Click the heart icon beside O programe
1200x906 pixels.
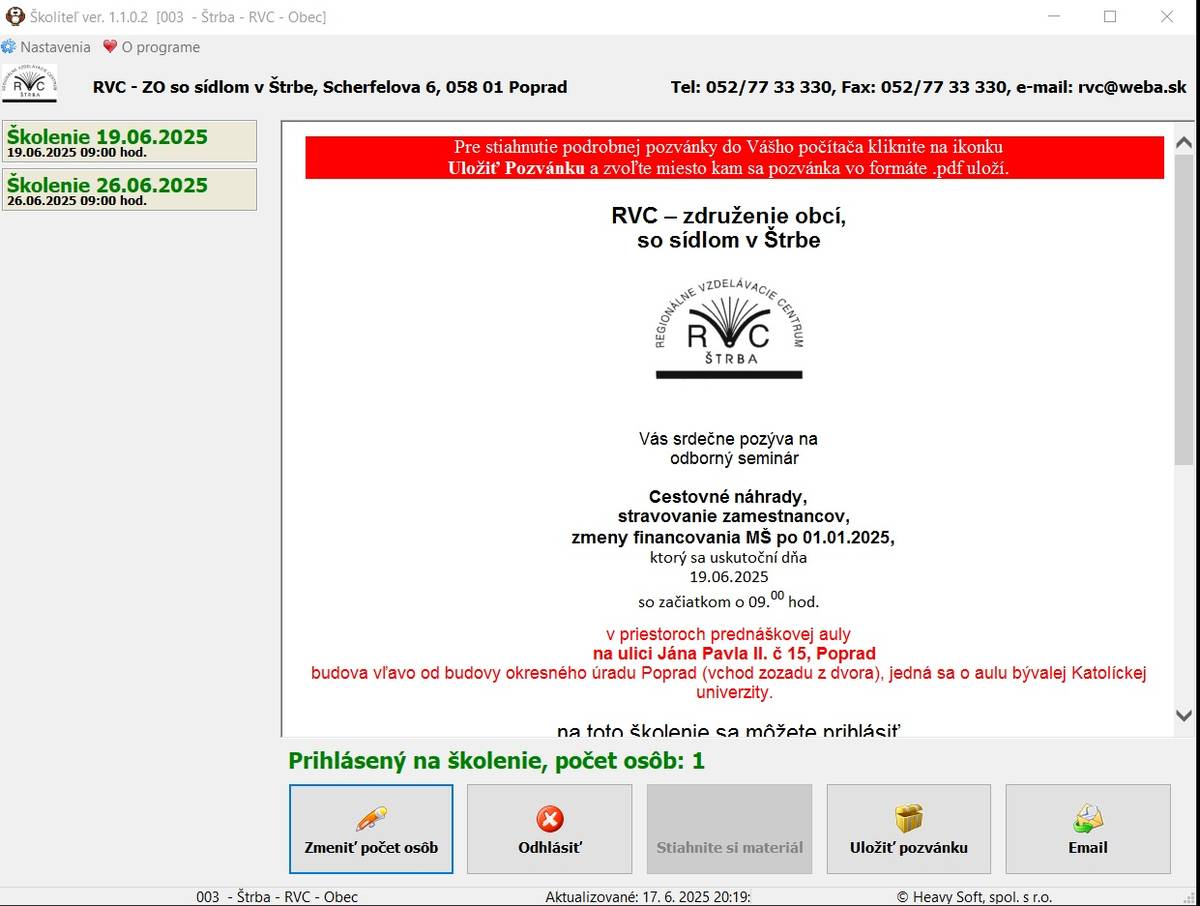point(110,47)
